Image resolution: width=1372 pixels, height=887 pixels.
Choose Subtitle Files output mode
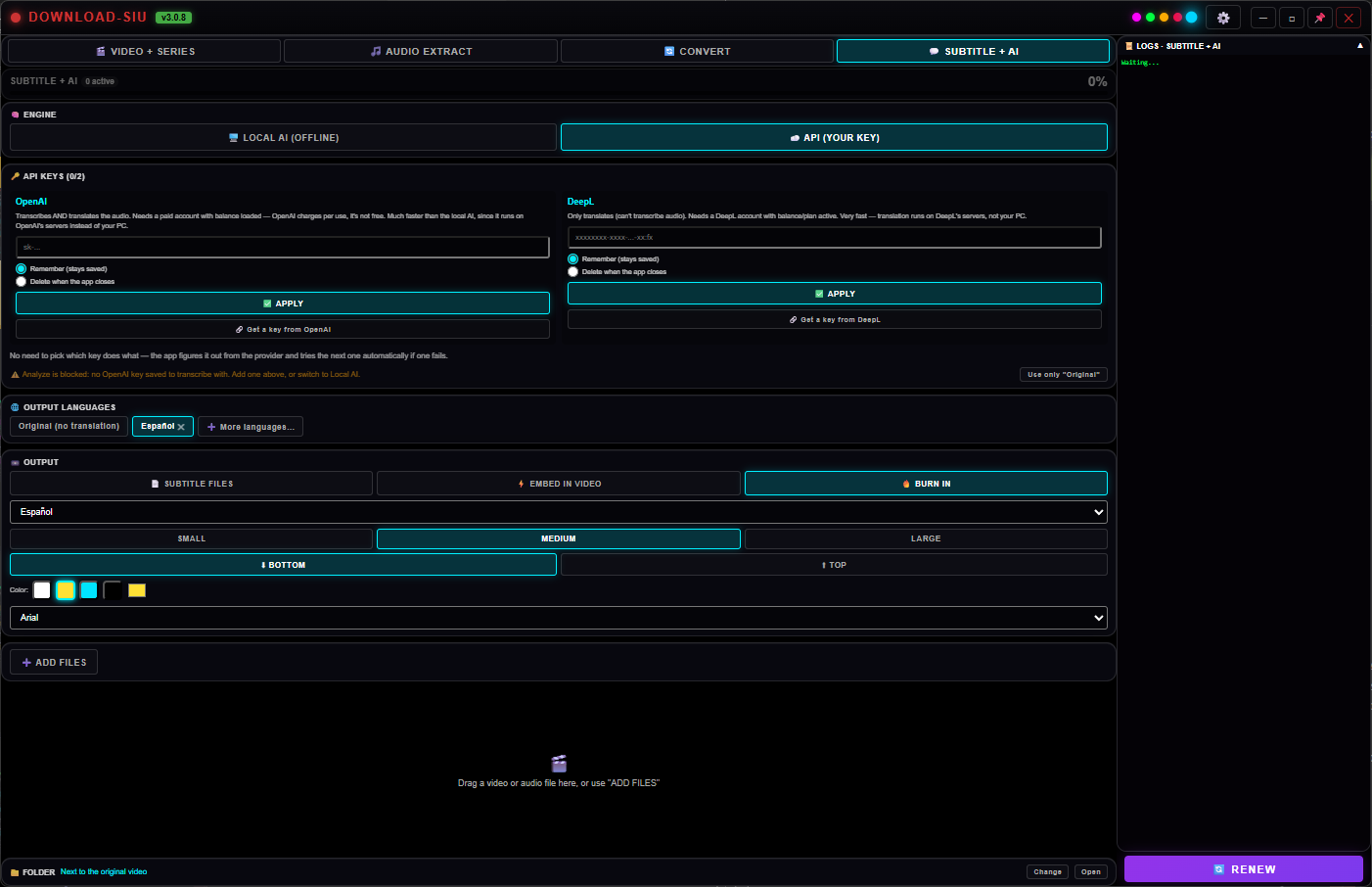click(192, 484)
